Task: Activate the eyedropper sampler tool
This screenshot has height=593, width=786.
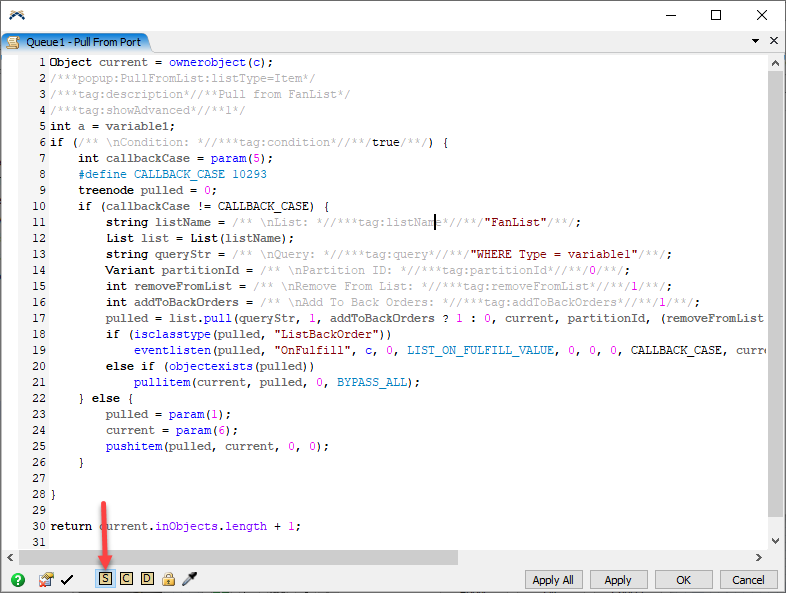Action: tap(189, 579)
